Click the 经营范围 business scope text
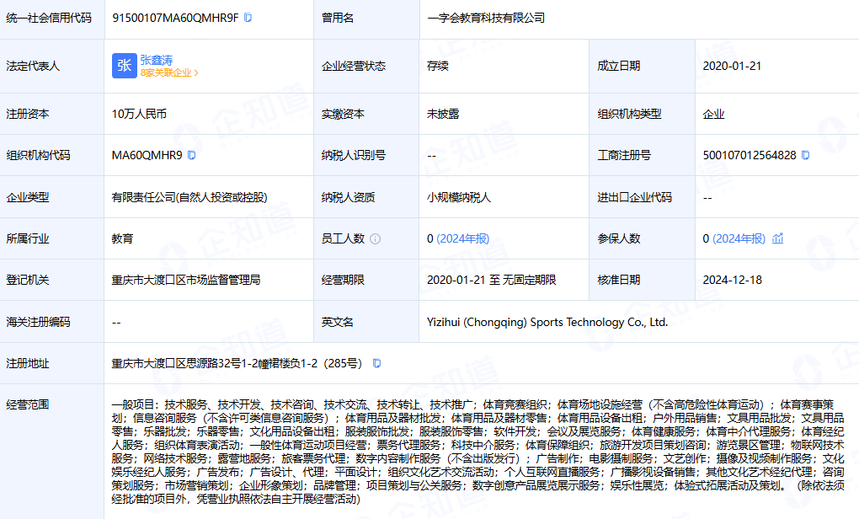Screen dimensions: 859x519 (x=480, y=445)
